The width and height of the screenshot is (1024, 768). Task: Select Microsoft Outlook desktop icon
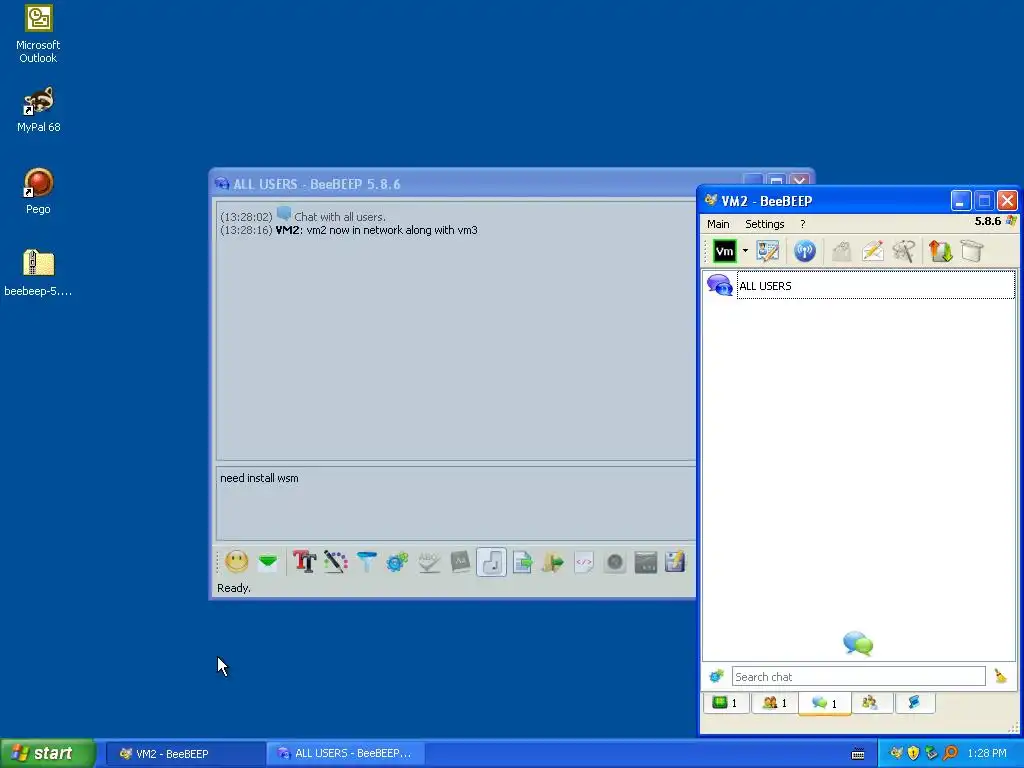click(x=38, y=34)
